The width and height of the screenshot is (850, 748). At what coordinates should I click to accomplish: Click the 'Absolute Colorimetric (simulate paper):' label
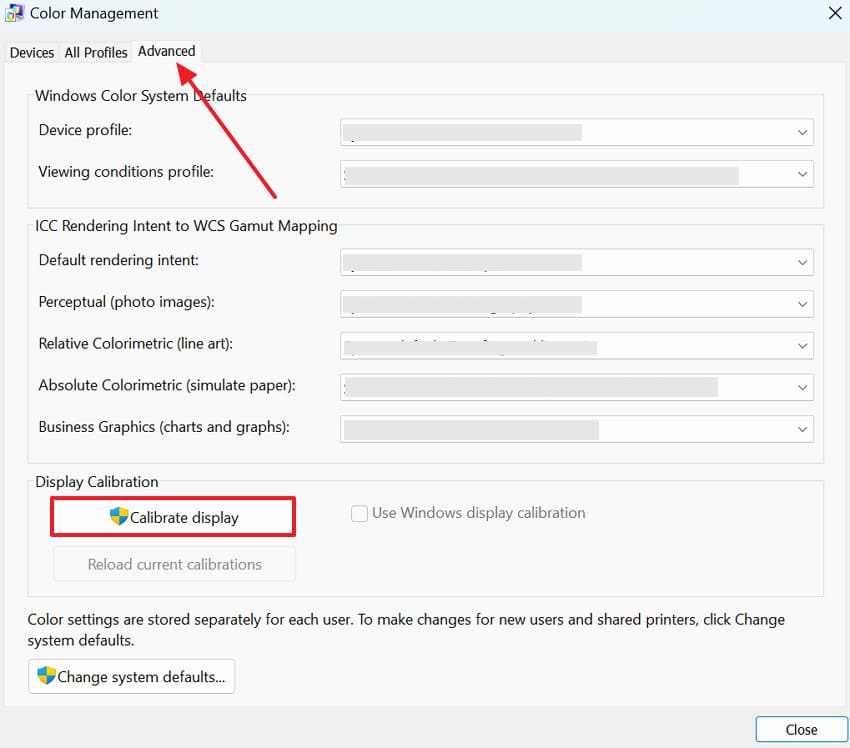(x=167, y=385)
